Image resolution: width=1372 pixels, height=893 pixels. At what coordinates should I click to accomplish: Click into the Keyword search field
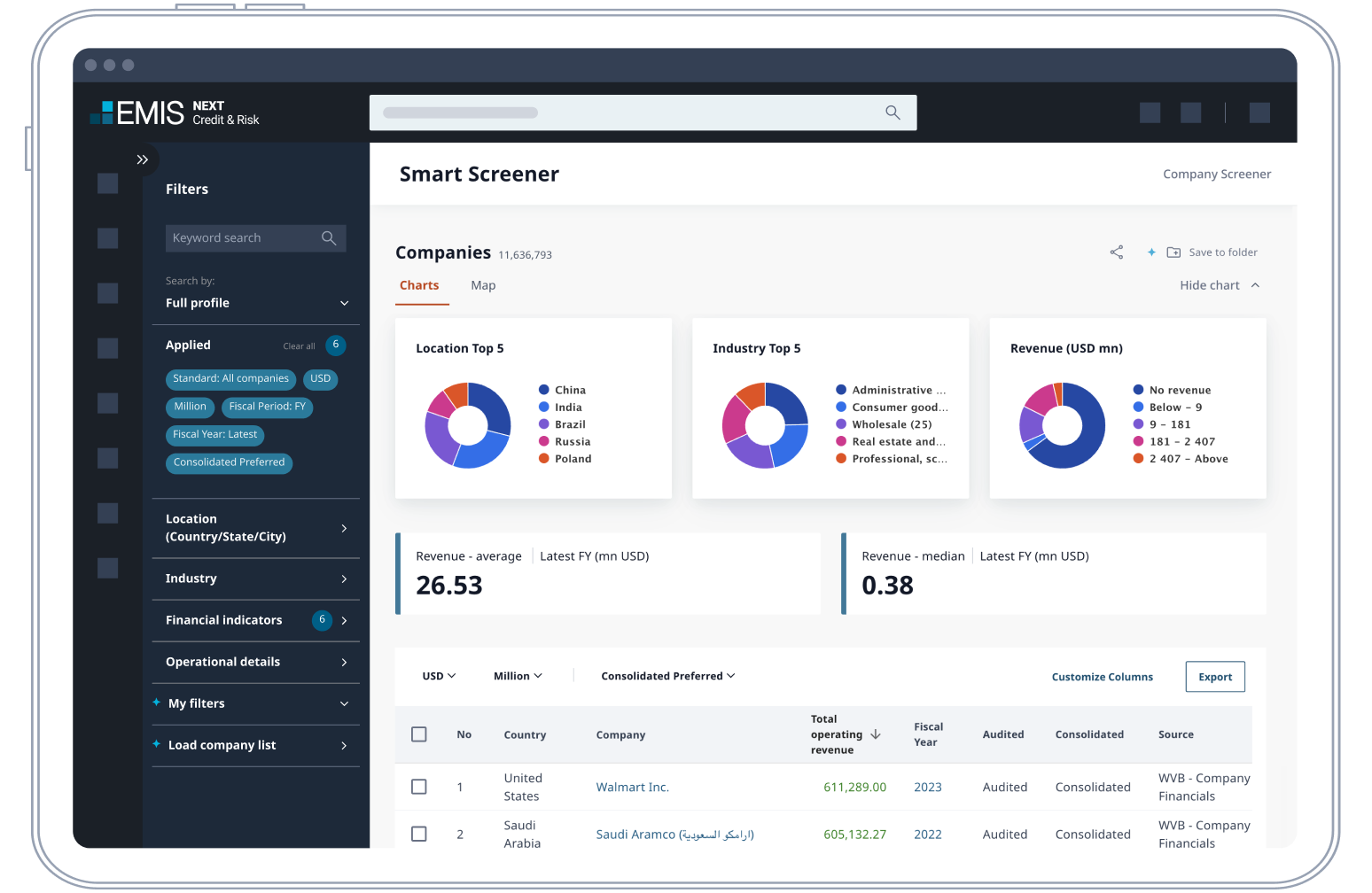coord(239,238)
